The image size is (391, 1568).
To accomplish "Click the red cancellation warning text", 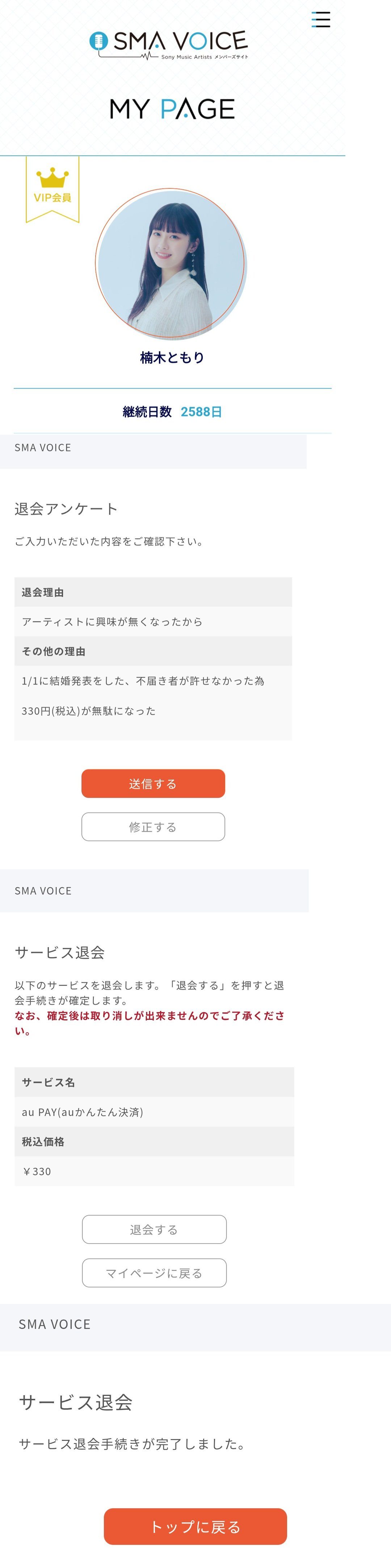I will point(149,1023).
